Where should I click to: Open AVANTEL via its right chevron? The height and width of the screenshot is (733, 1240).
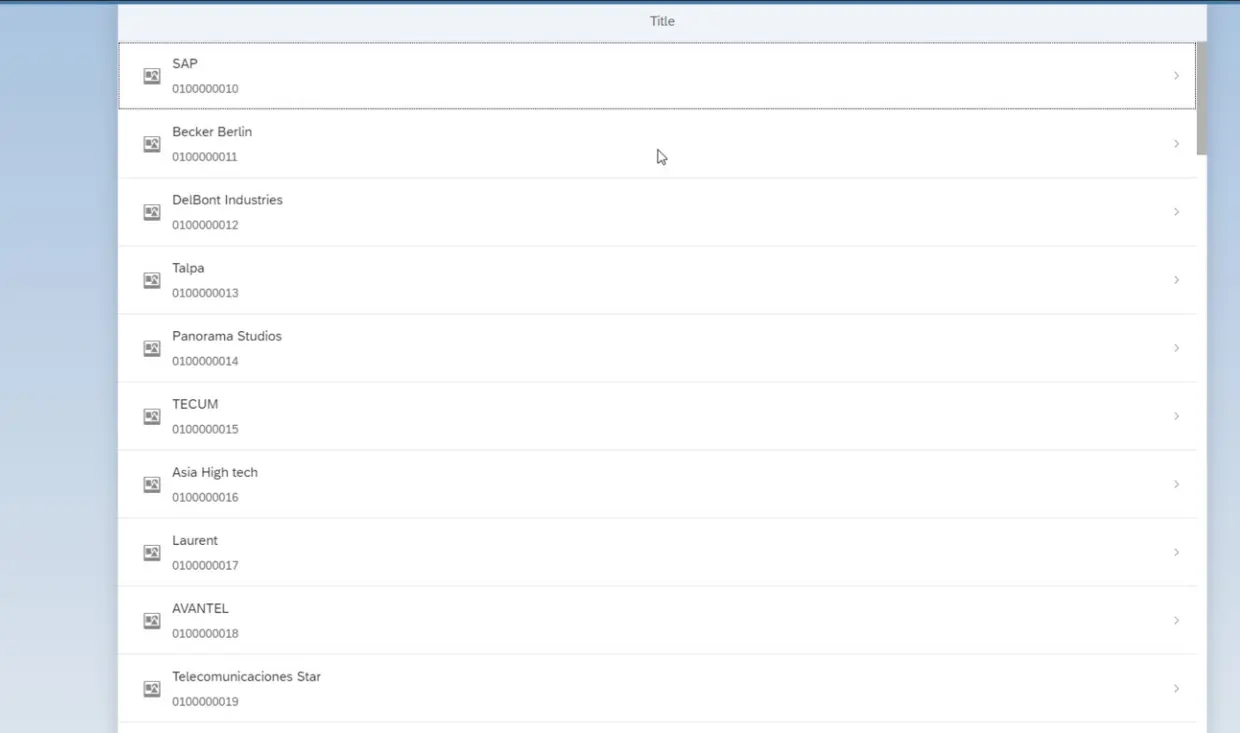pos(1176,620)
